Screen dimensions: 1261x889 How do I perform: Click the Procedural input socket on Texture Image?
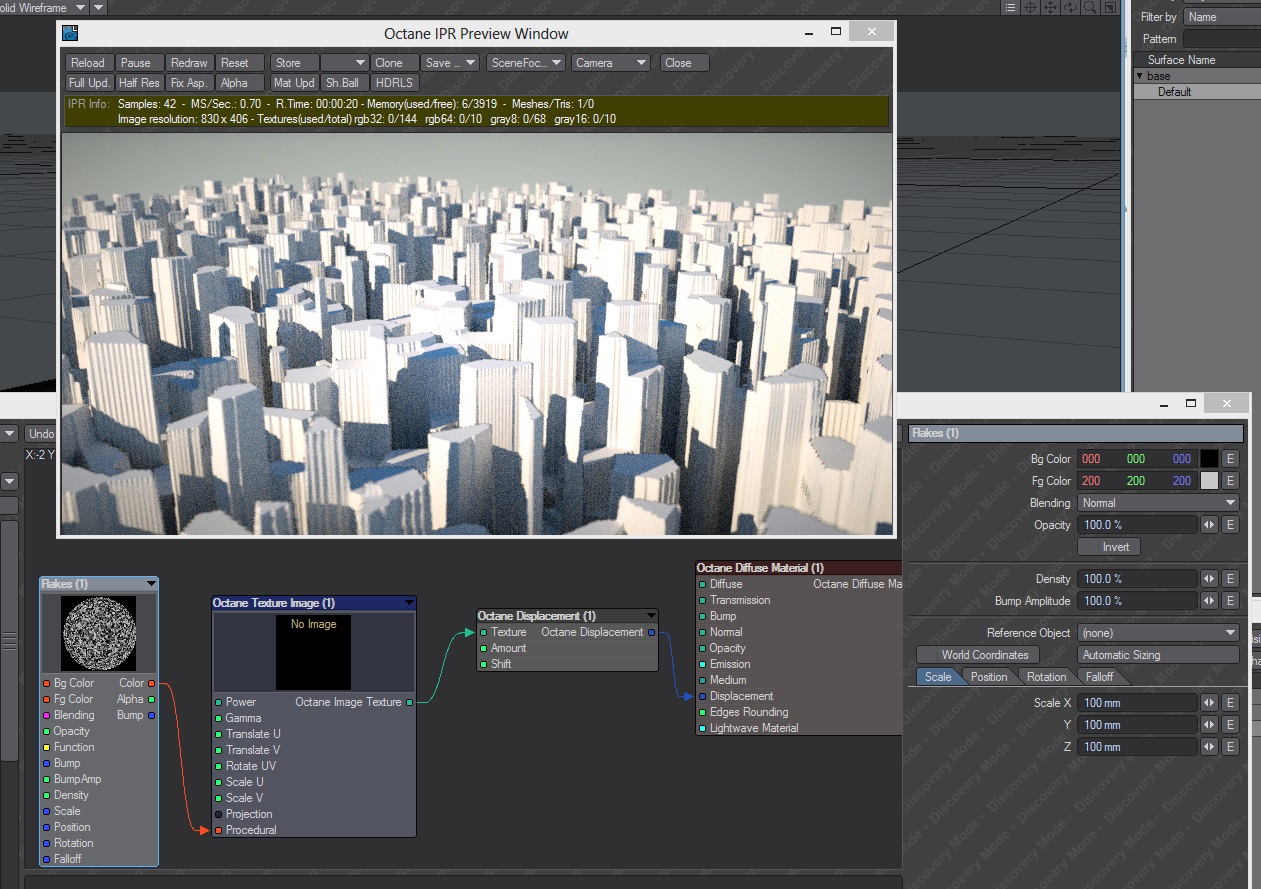(x=218, y=830)
